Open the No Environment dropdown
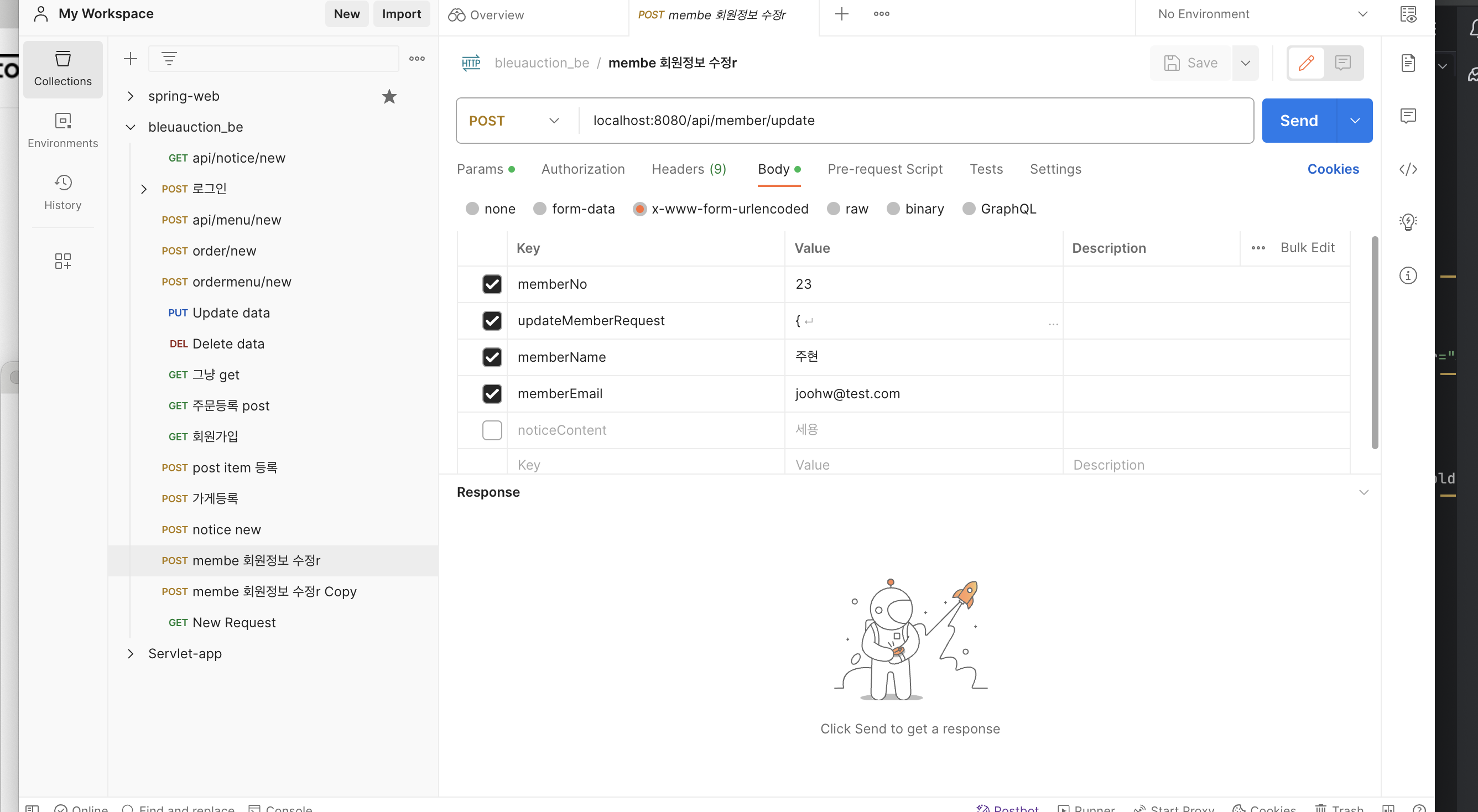Viewport: 1478px width, 812px height. pos(1262,14)
